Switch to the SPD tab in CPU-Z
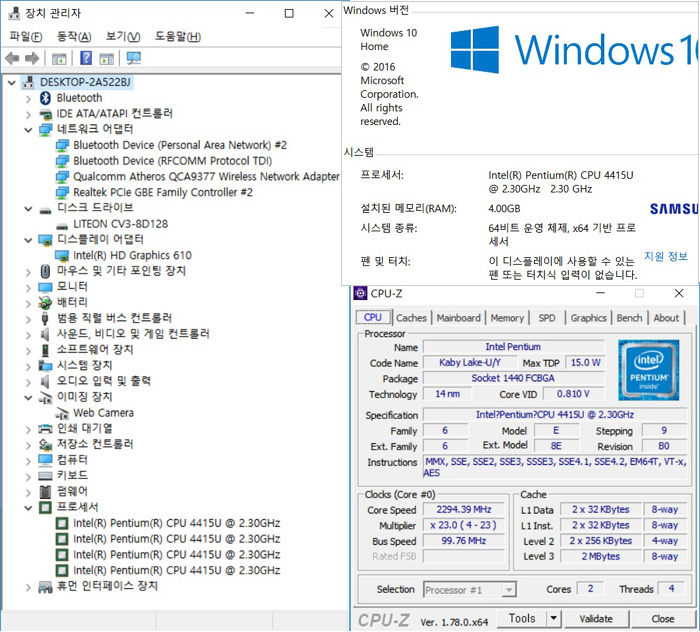The image size is (700, 632). point(547,318)
